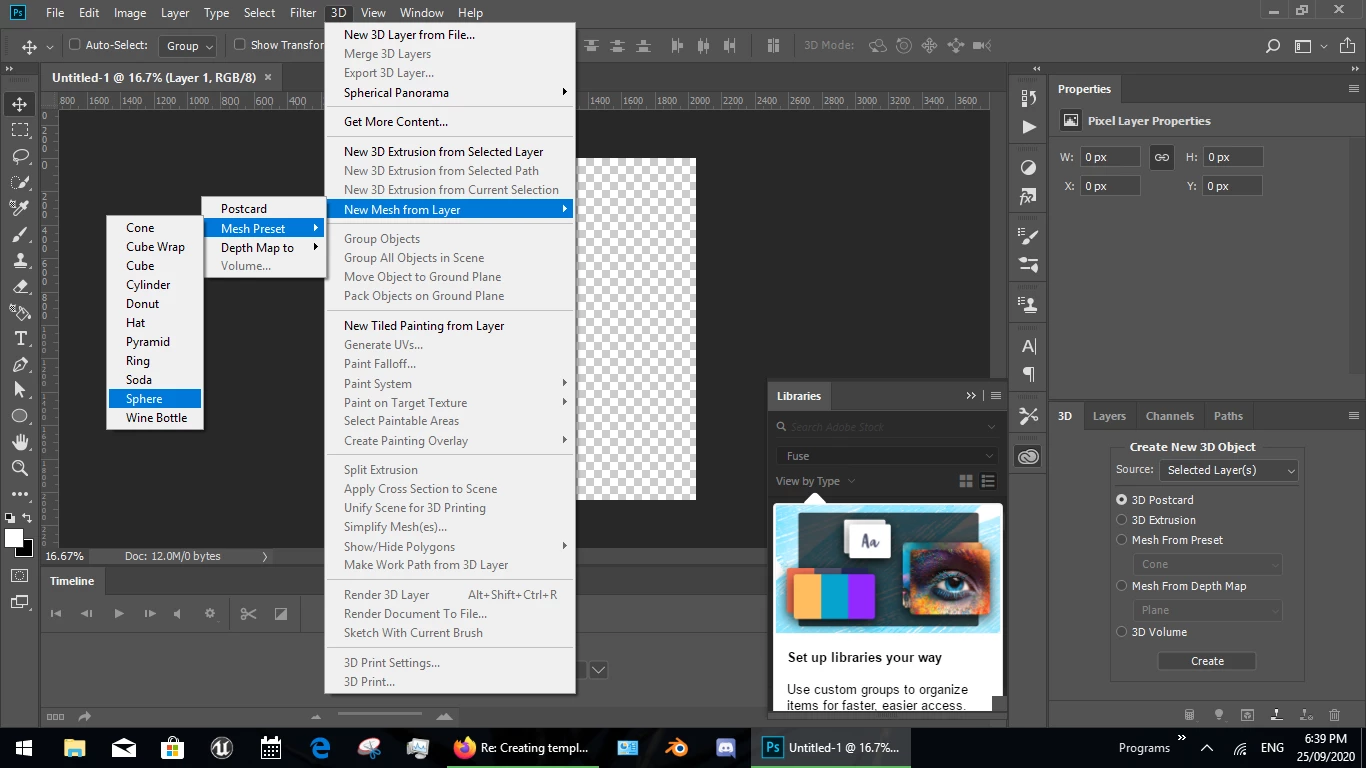
Task: Switch to the Layers tab
Action: point(1109,416)
